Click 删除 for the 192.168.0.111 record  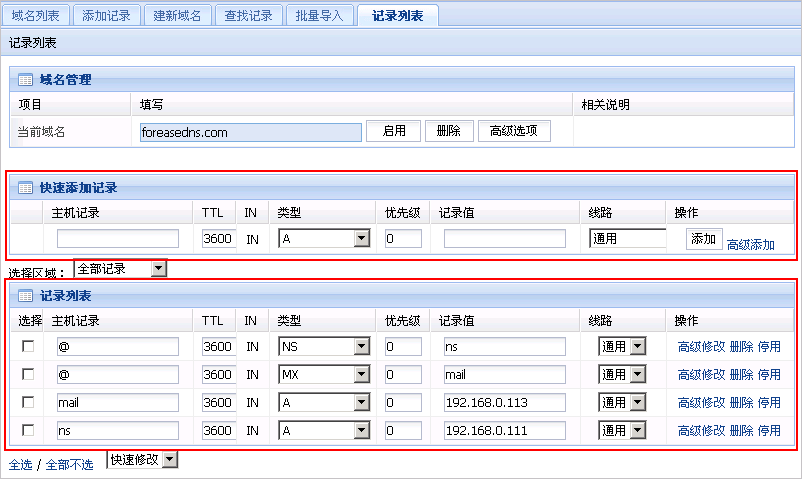click(x=741, y=430)
